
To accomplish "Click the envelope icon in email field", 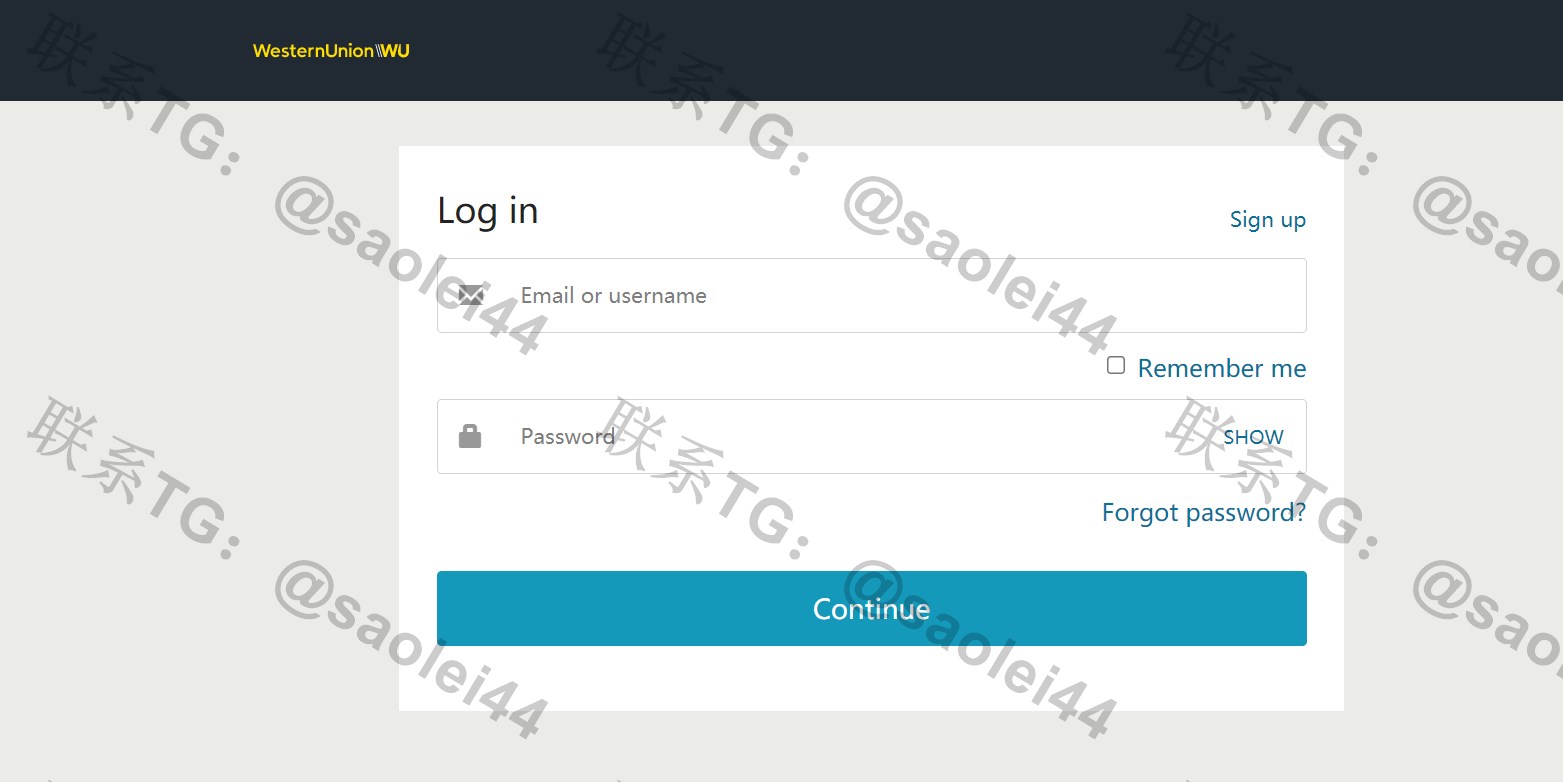I will point(471,295).
